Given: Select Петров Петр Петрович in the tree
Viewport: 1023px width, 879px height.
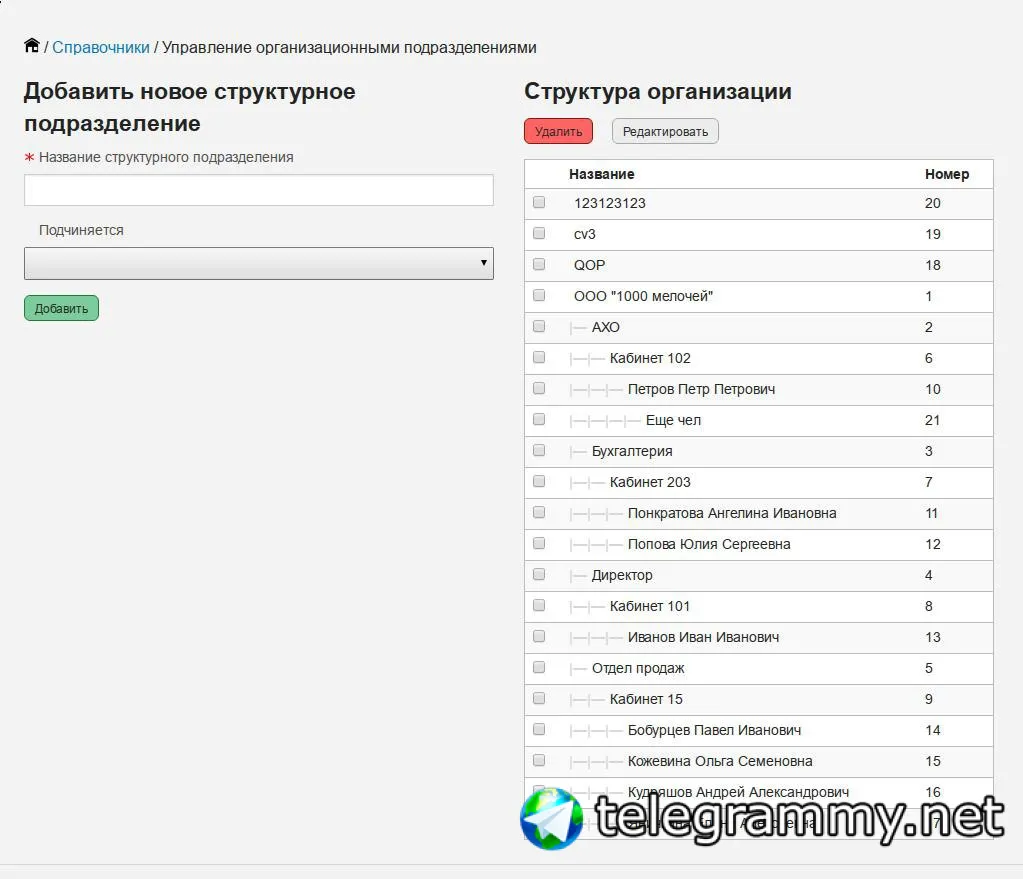Looking at the screenshot, I should click(701, 389).
